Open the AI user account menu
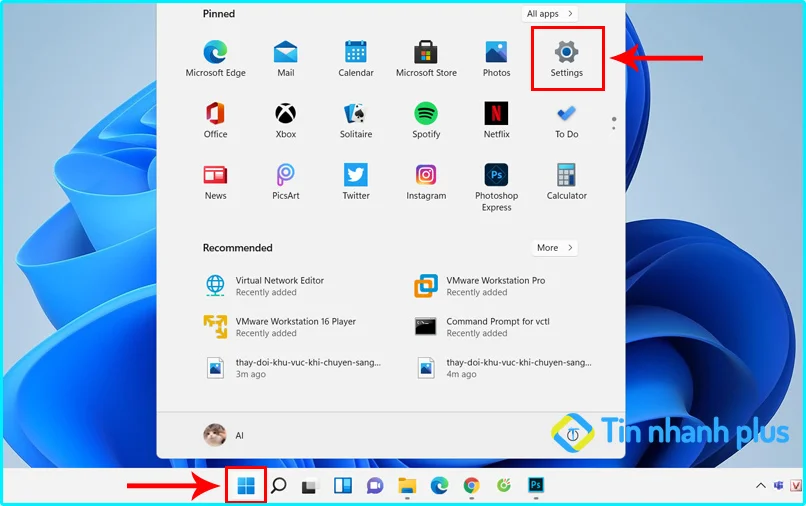Image resolution: width=806 pixels, height=506 pixels. pos(224,436)
